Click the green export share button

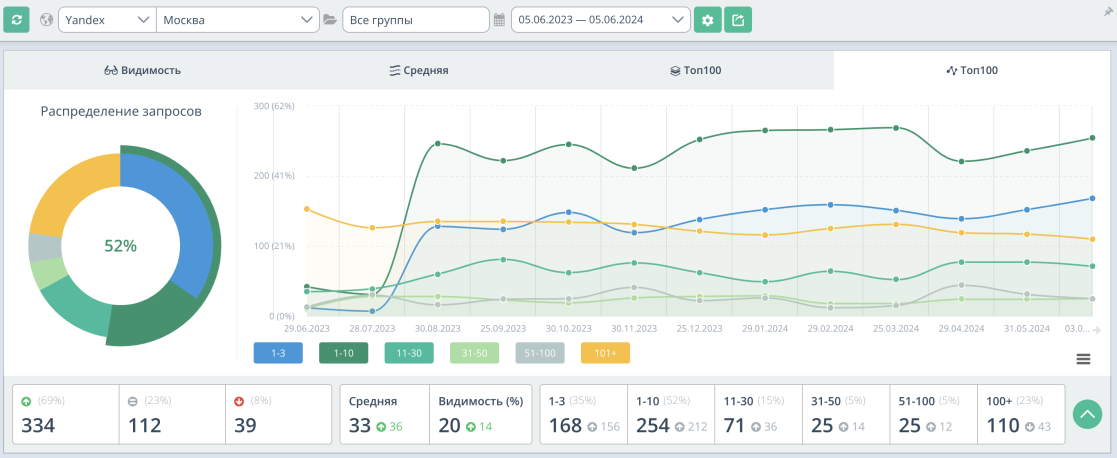coord(738,20)
